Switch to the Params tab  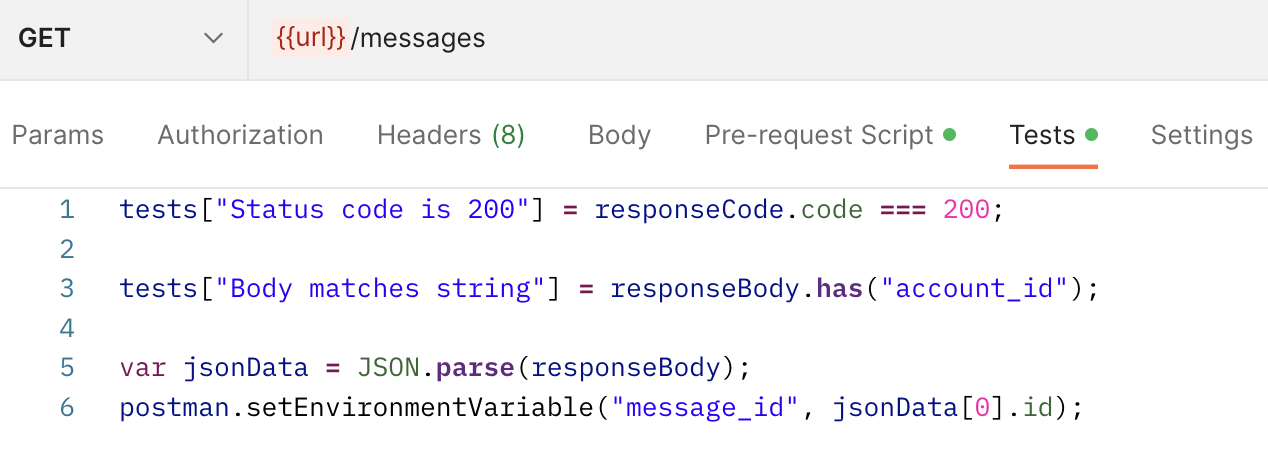[58, 135]
